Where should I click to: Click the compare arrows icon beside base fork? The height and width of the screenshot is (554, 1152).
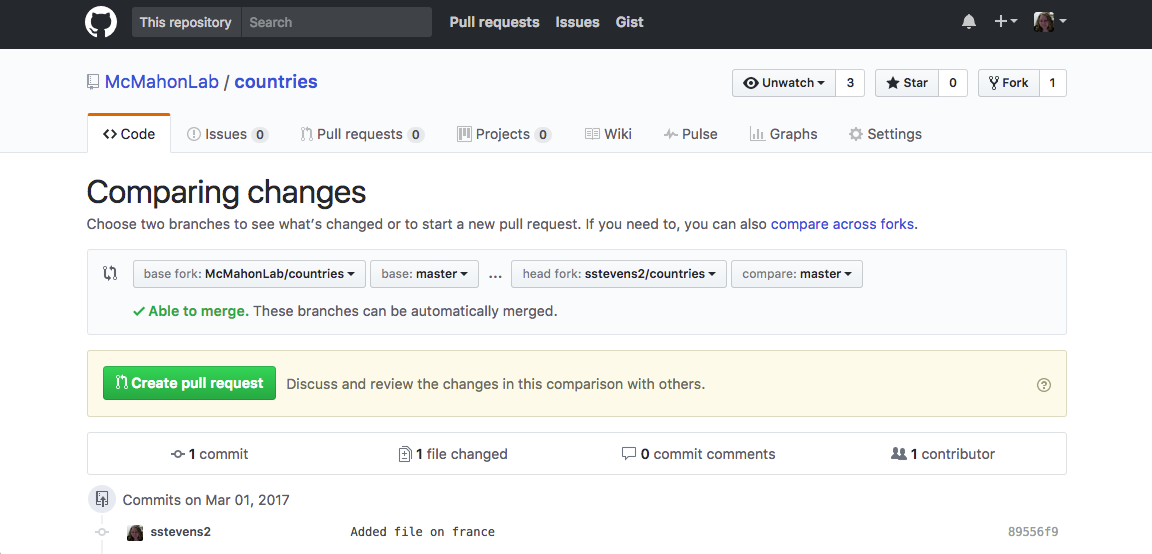coord(111,274)
